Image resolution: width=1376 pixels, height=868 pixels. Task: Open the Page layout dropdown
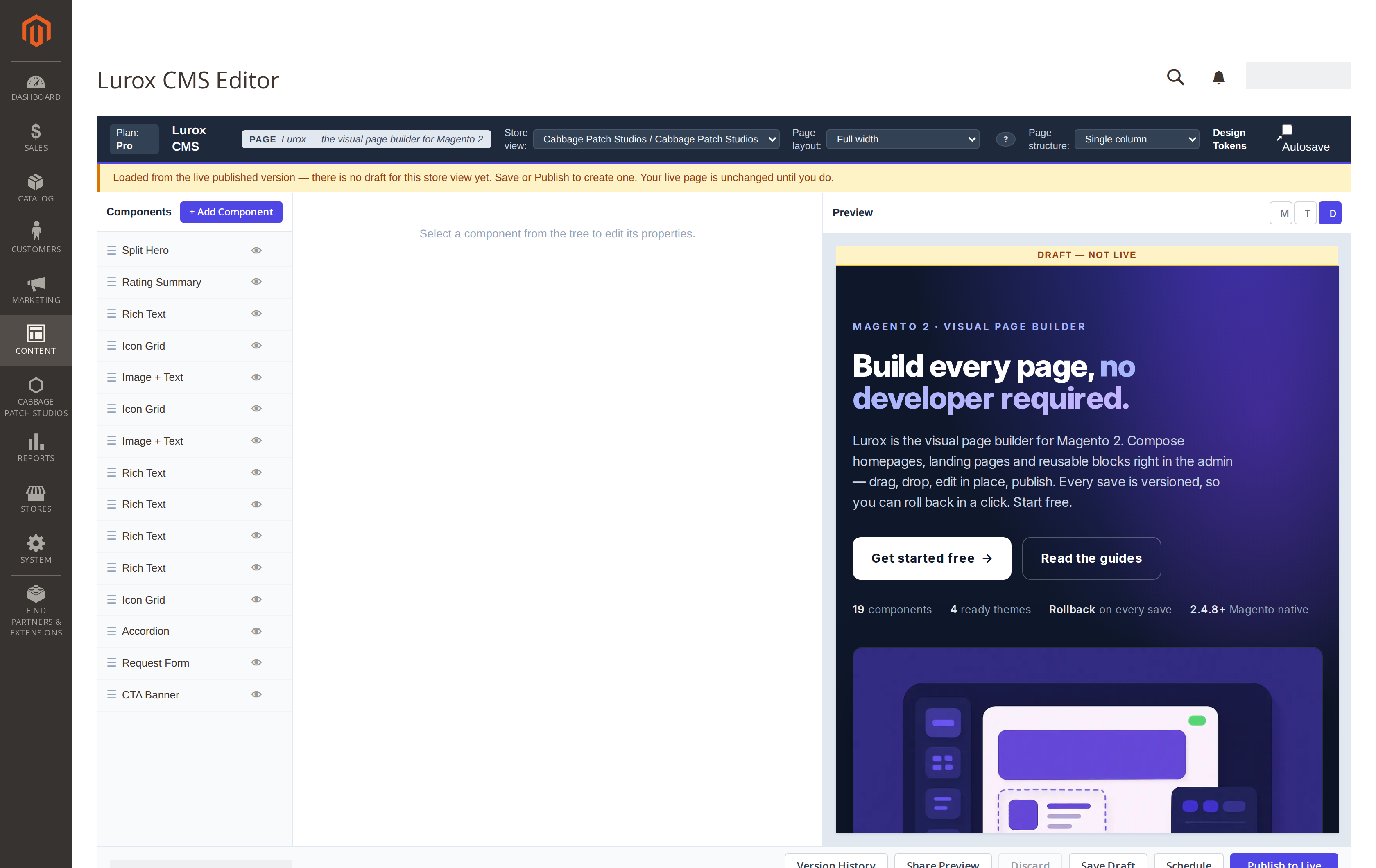(903, 140)
